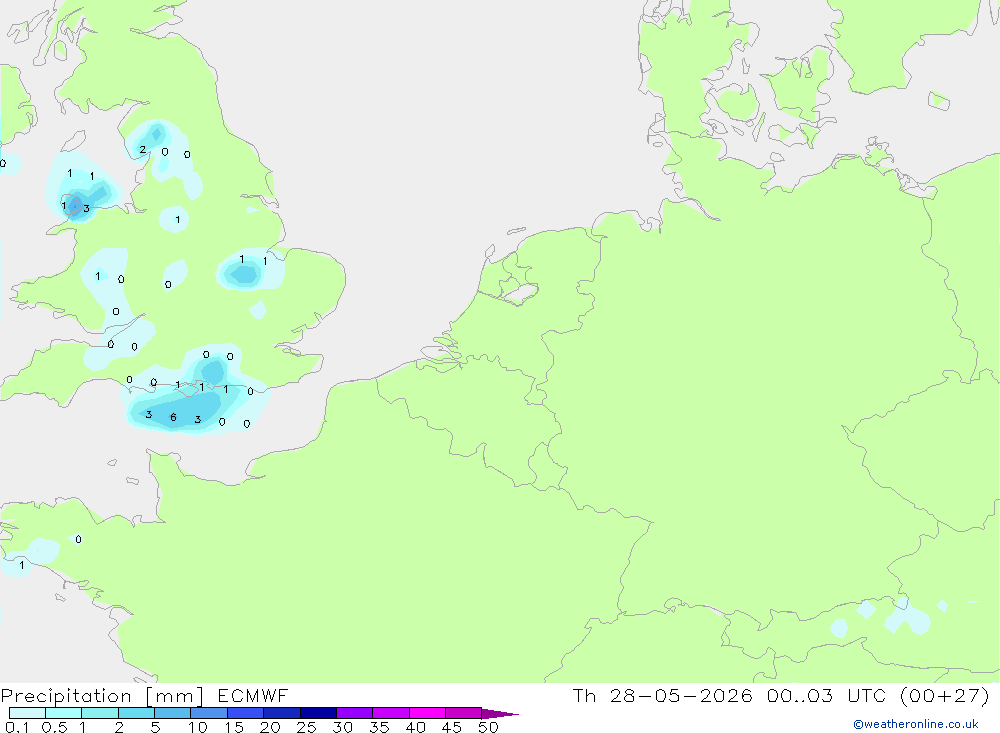Screen dimensions: 1000x733
Task: Click the '15' legend scale label
Action: [234, 727]
